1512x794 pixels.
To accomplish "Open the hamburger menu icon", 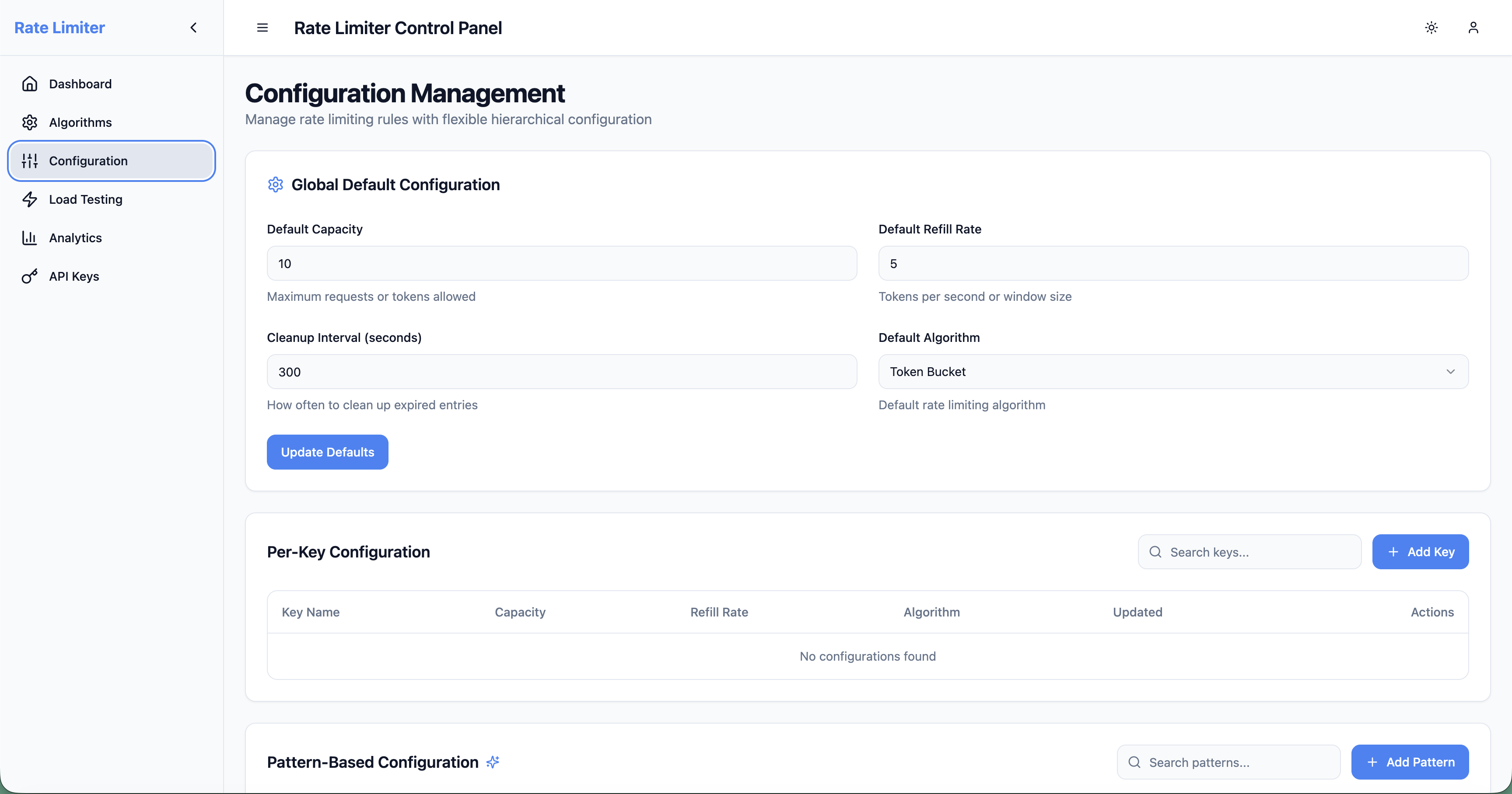I will coord(262,28).
